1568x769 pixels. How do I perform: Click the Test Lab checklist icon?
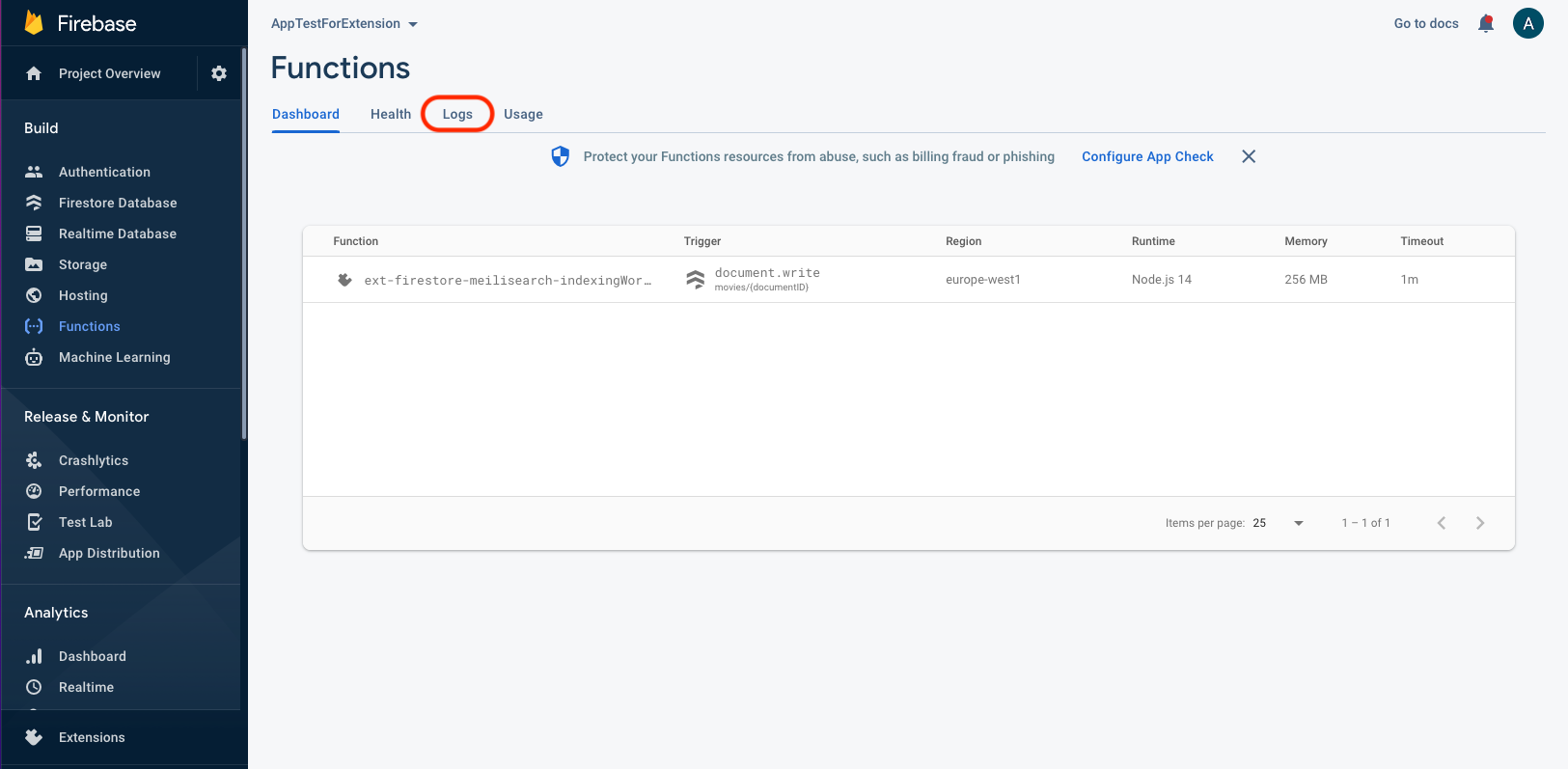(x=34, y=522)
